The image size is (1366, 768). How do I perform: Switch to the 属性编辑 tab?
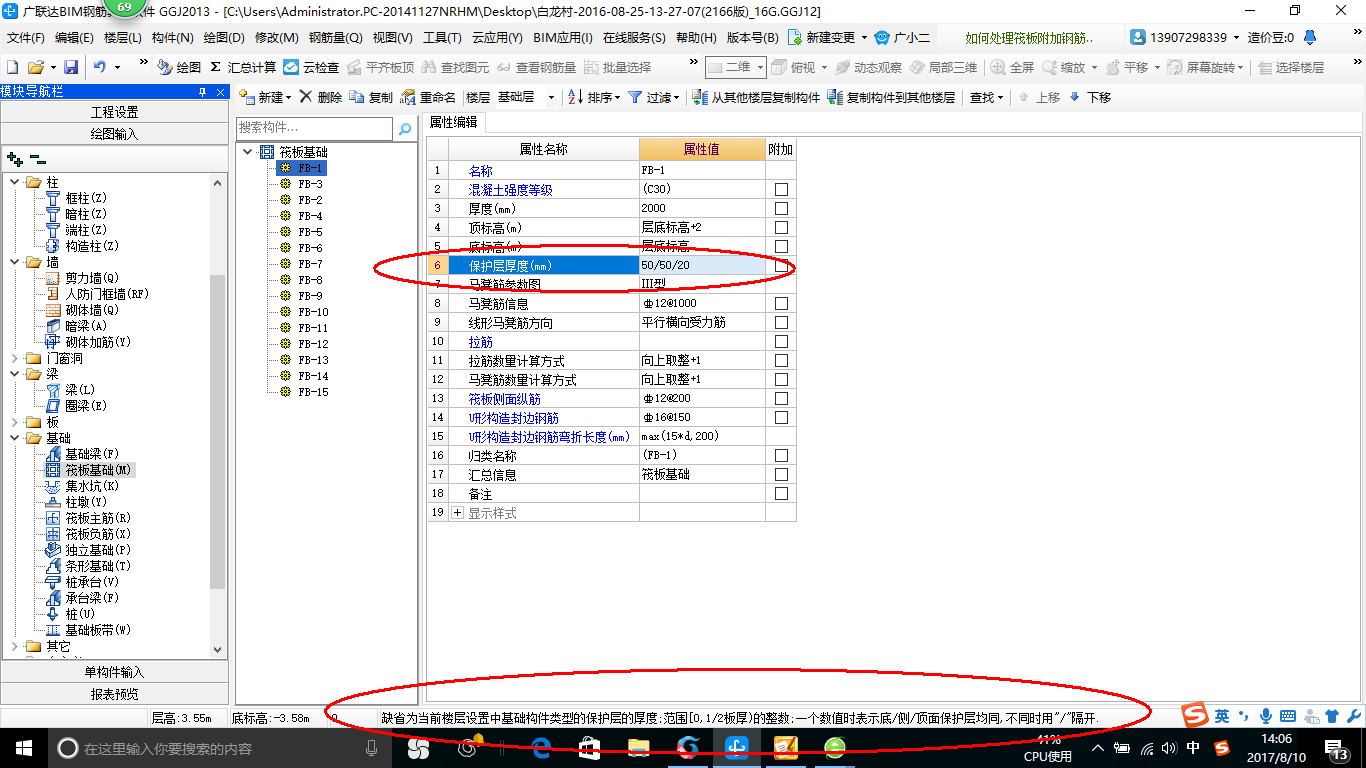tap(454, 122)
